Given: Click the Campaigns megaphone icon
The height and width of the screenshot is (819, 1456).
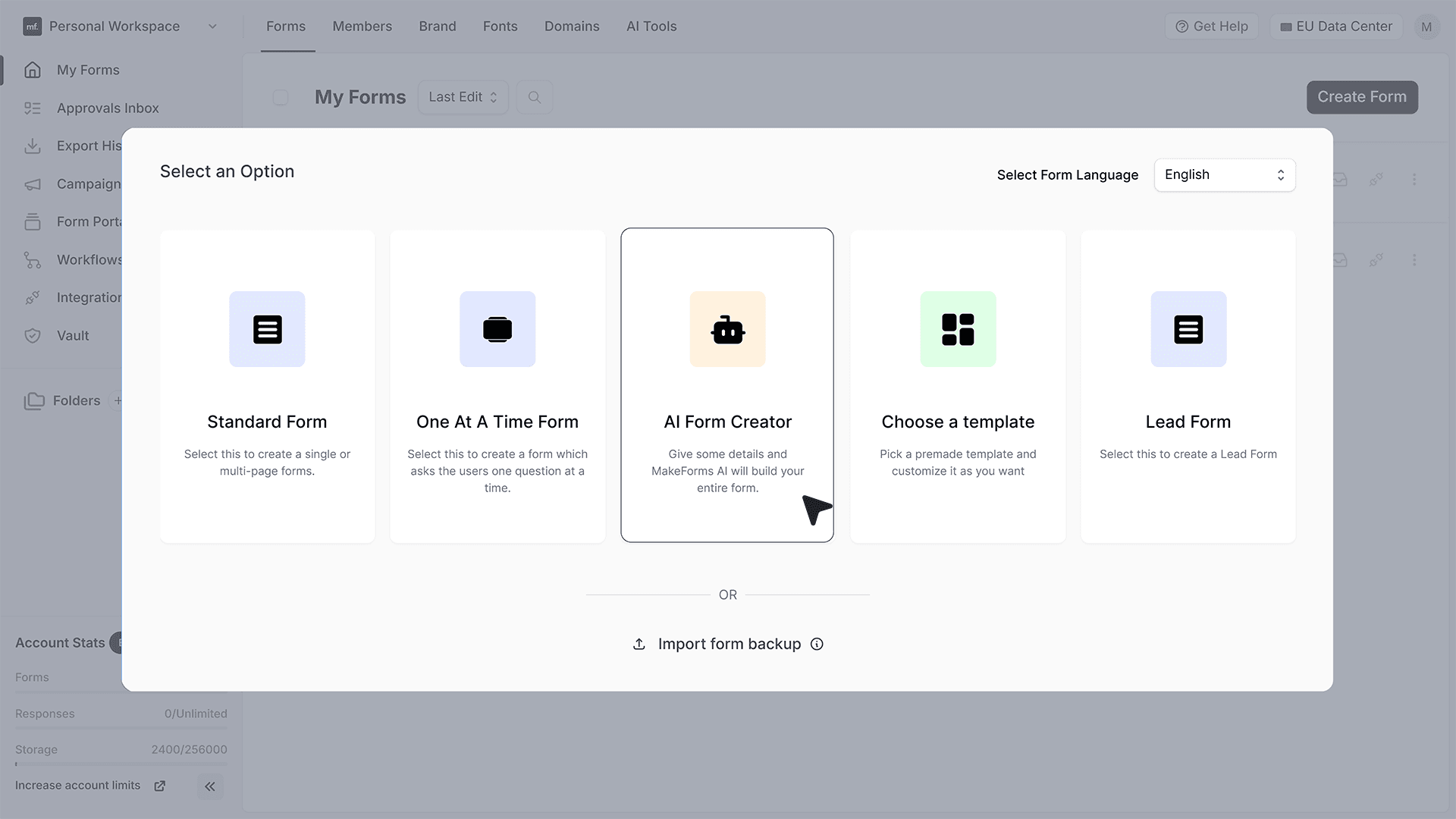Looking at the screenshot, I should [33, 184].
